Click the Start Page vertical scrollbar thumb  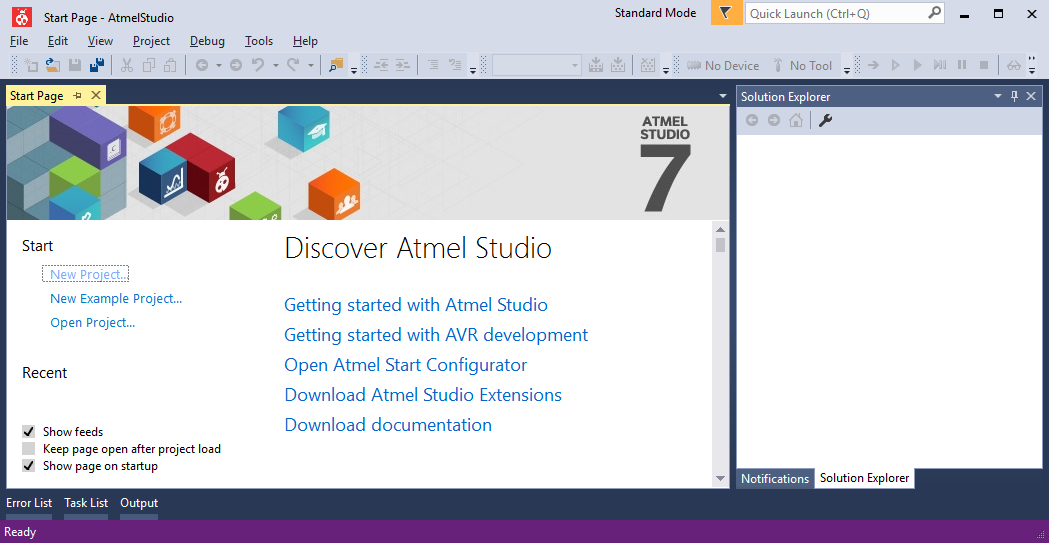coord(720,245)
